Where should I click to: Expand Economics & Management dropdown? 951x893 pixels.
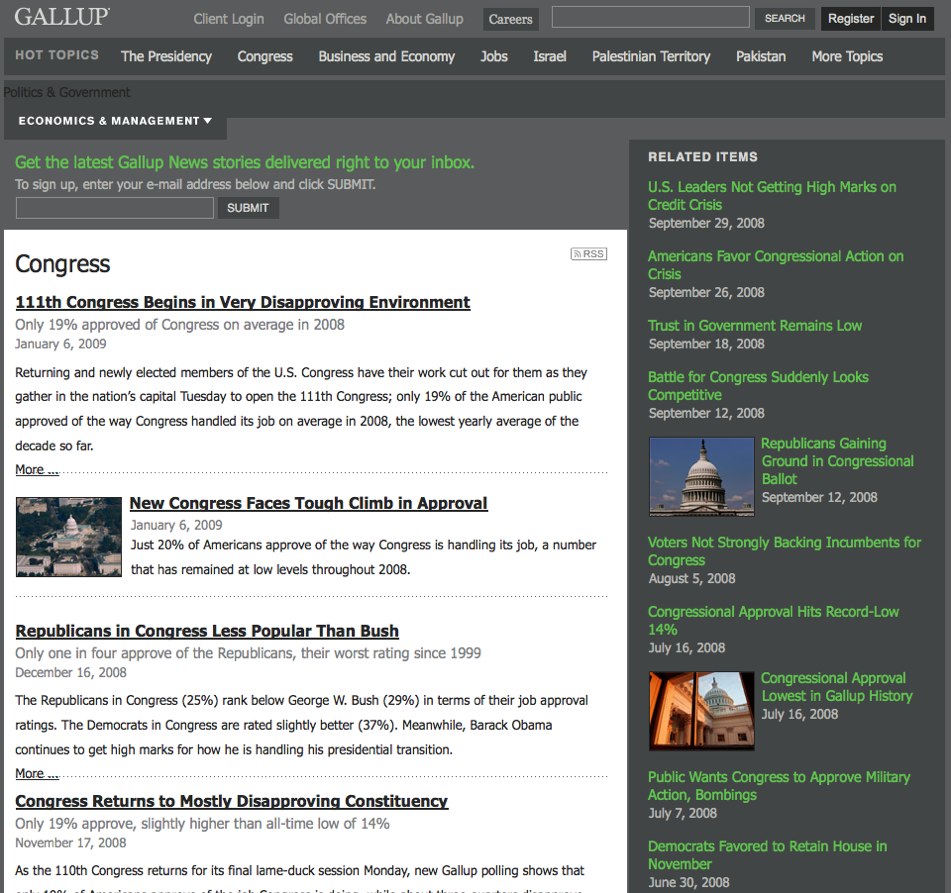115,121
